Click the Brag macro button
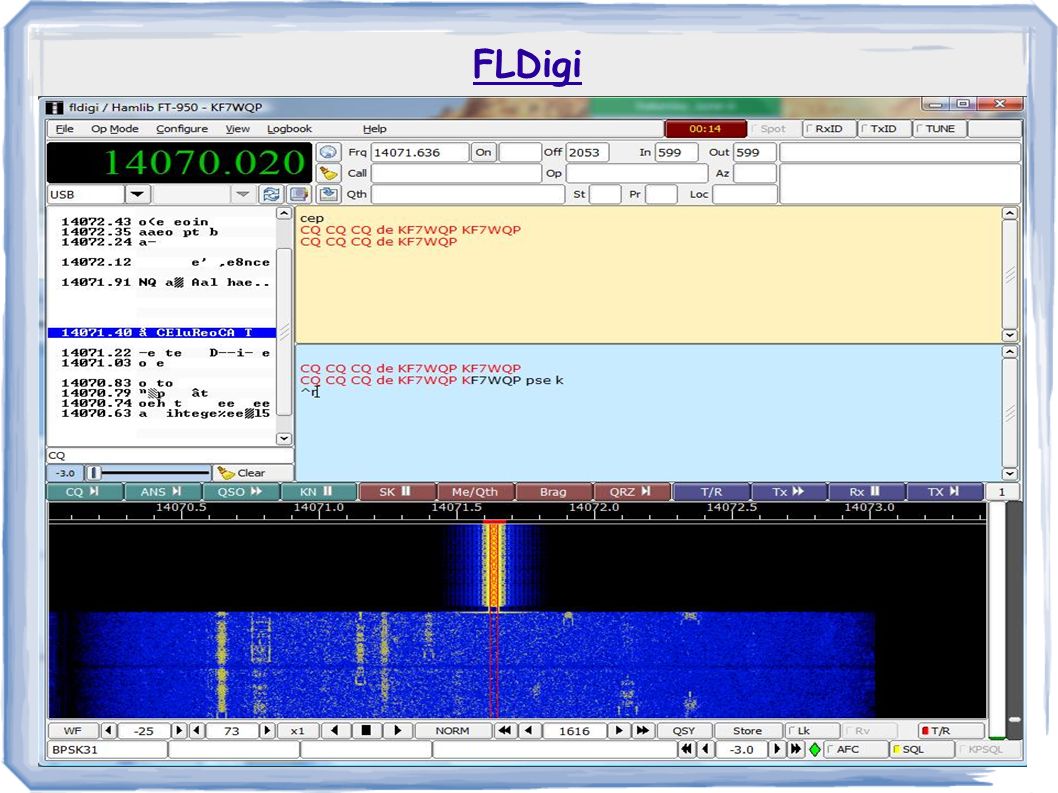 point(554,491)
